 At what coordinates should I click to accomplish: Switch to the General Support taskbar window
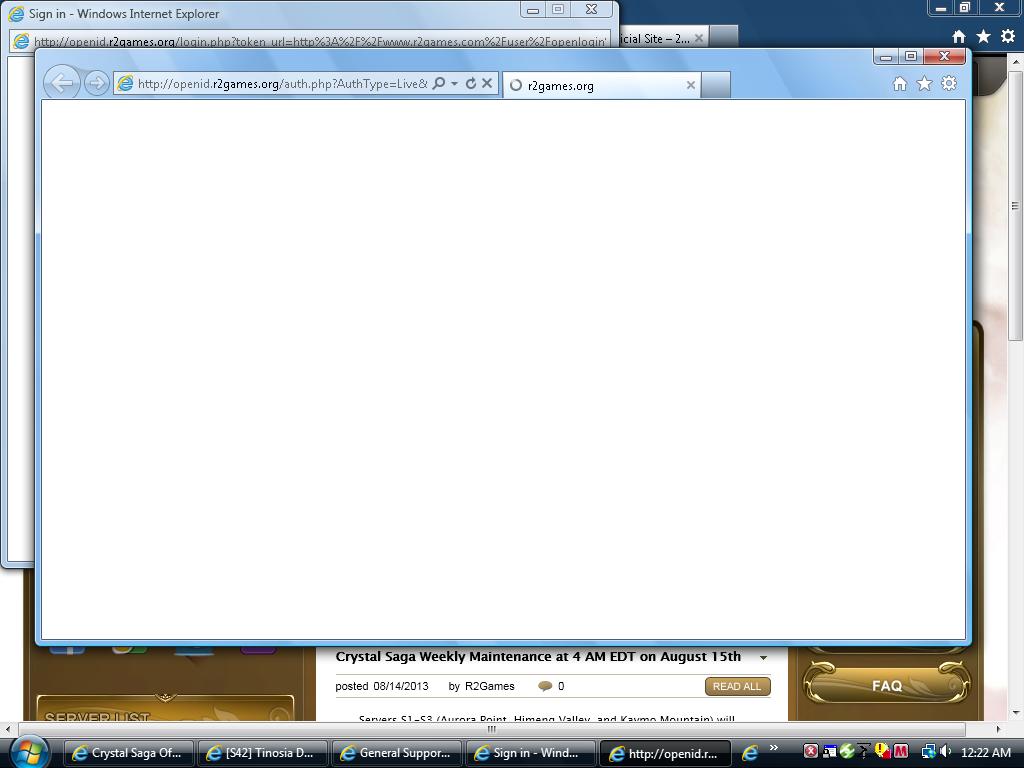tap(396, 753)
